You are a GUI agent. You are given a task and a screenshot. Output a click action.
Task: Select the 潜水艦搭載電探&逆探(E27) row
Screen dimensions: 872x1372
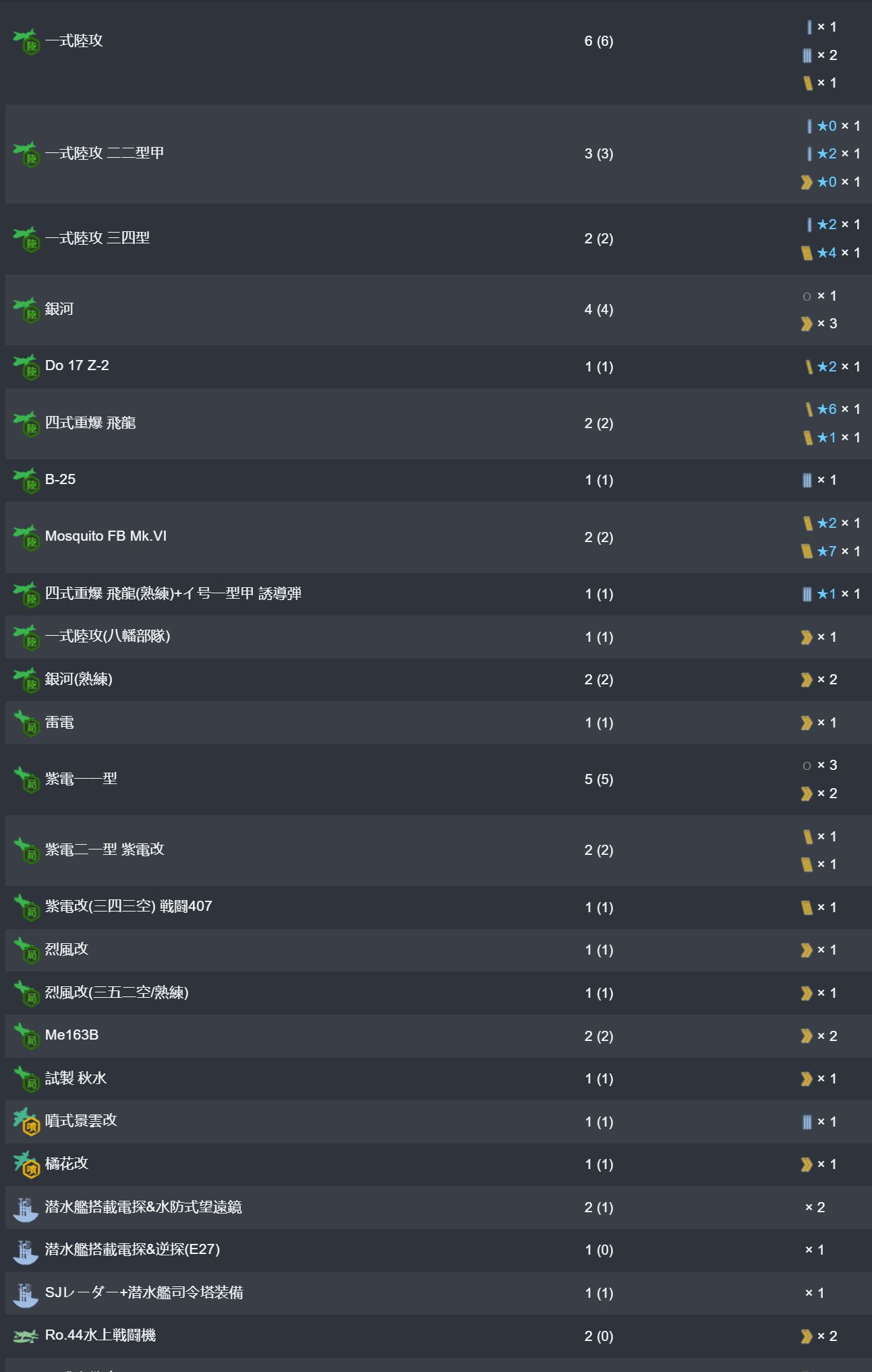click(438, 1250)
